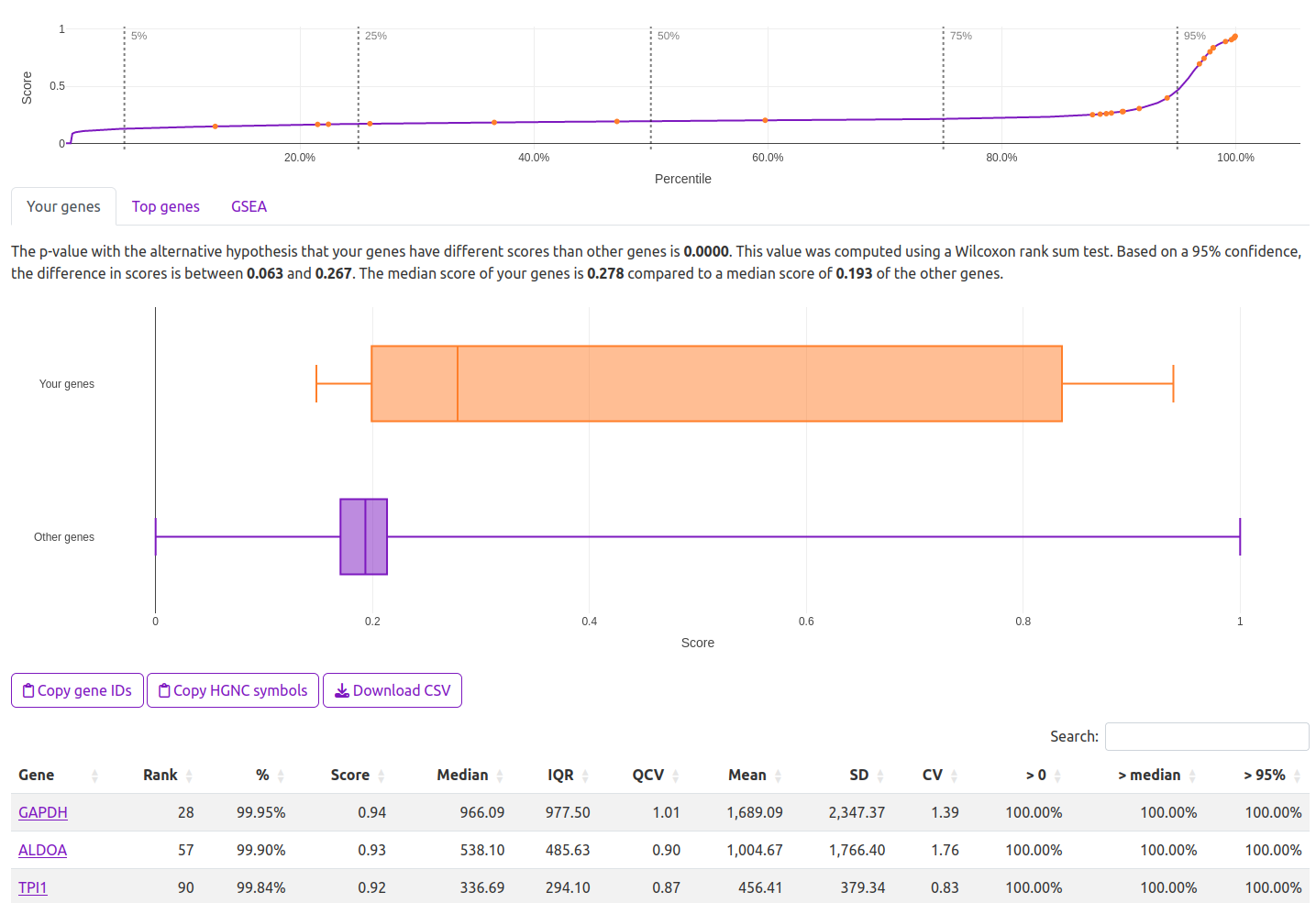Select the Your genes tab
Screen dimensions: 1316x903
[63, 207]
